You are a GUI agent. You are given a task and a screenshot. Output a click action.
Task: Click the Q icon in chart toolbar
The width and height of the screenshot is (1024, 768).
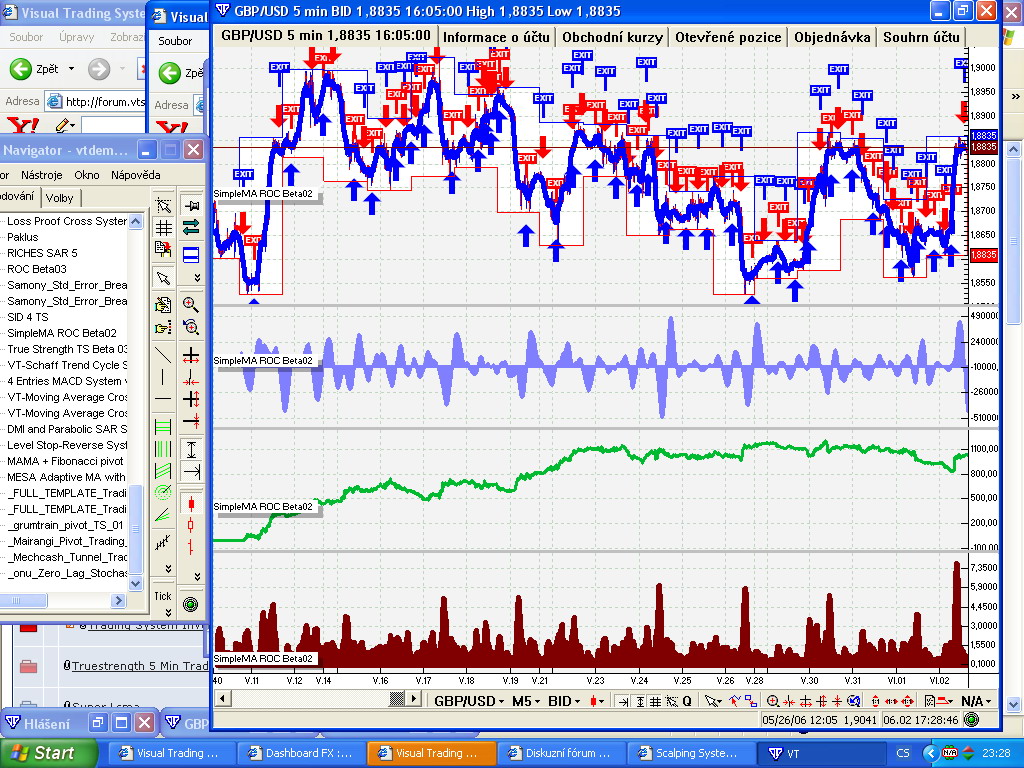[687, 701]
